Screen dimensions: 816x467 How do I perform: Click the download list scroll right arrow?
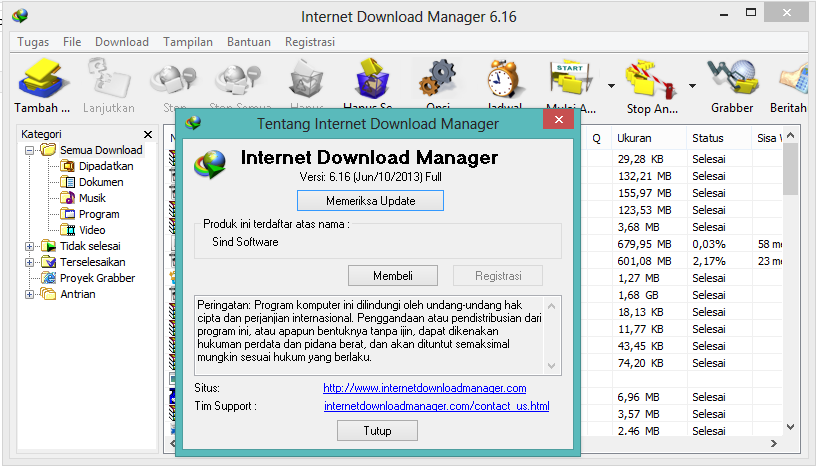[x=774, y=444]
